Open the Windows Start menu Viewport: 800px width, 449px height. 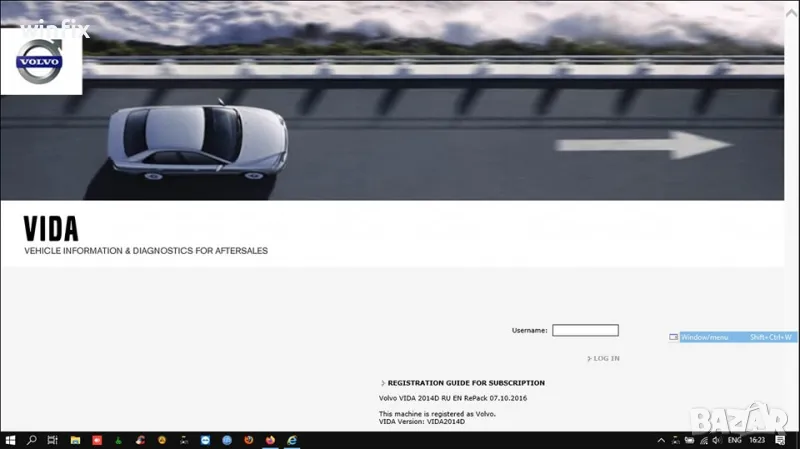(x=10, y=440)
